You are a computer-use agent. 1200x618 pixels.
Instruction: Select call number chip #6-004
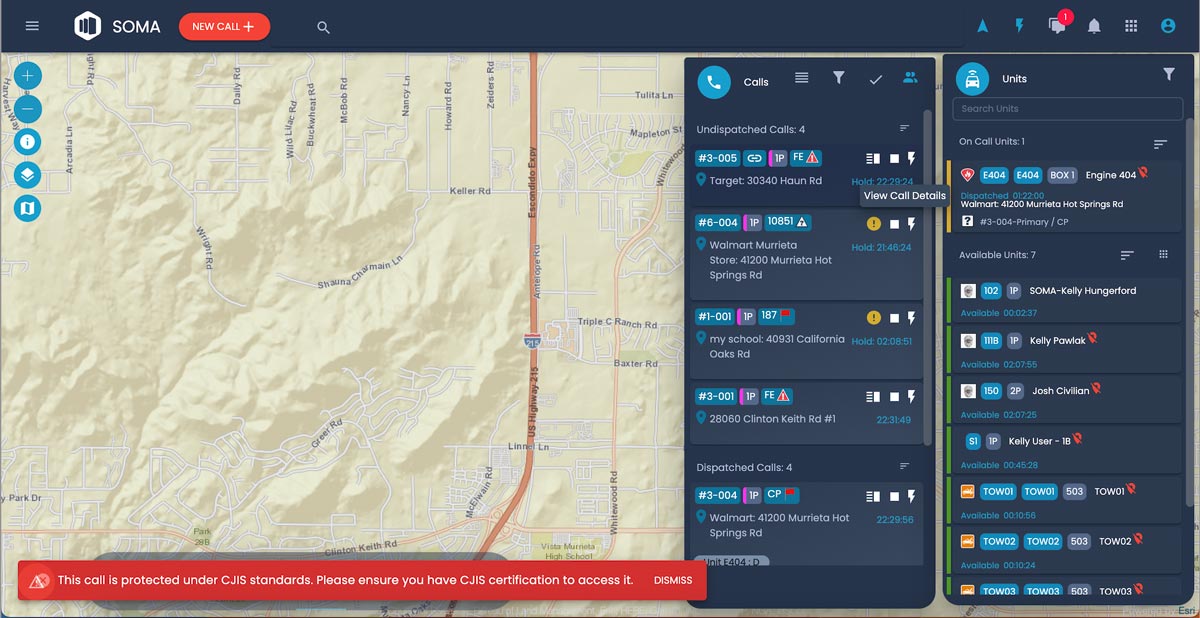click(717, 222)
